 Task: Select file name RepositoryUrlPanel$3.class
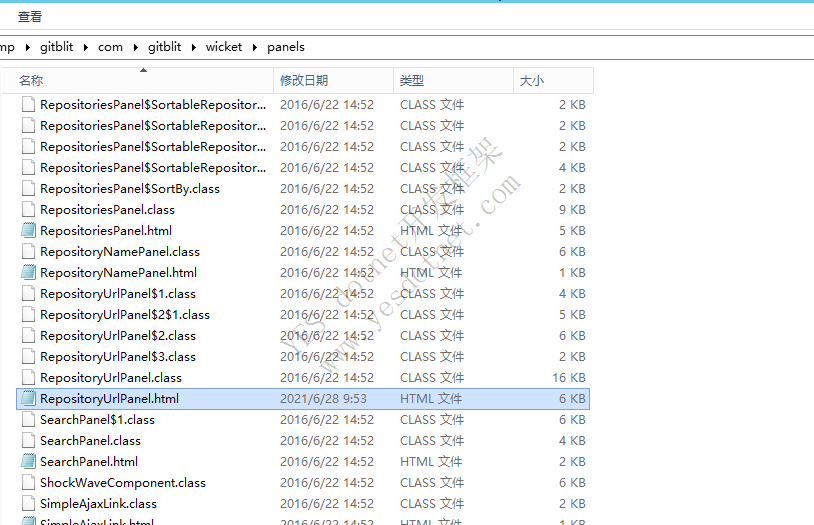(118, 357)
